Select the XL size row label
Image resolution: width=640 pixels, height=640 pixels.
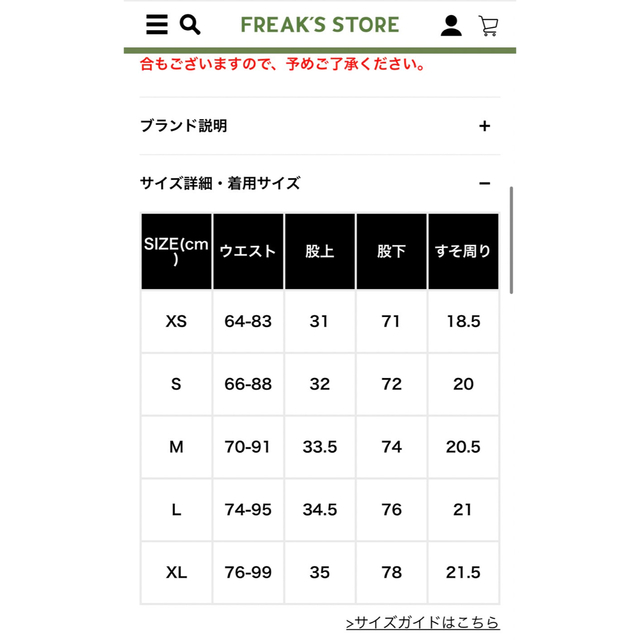pos(176,573)
